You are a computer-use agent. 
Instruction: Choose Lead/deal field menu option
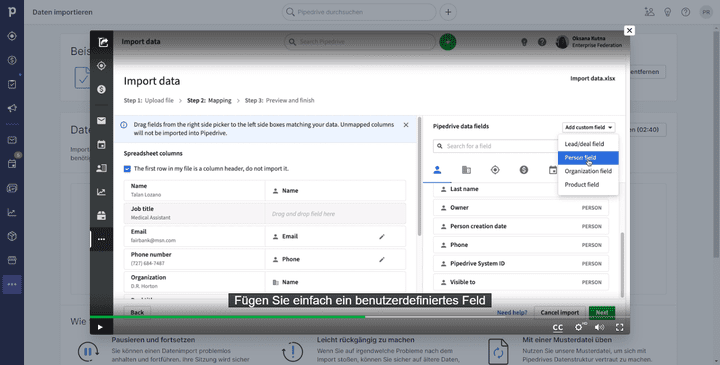(588, 144)
